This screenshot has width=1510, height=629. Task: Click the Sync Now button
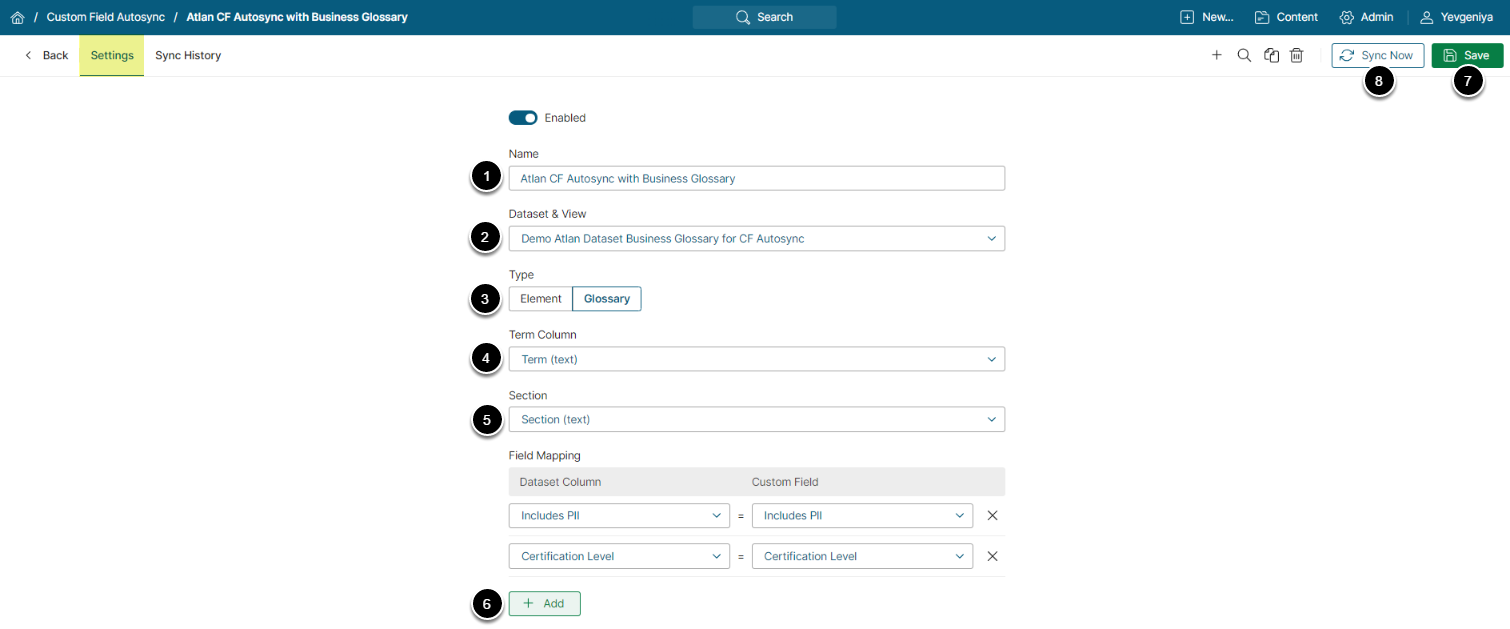1377,56
